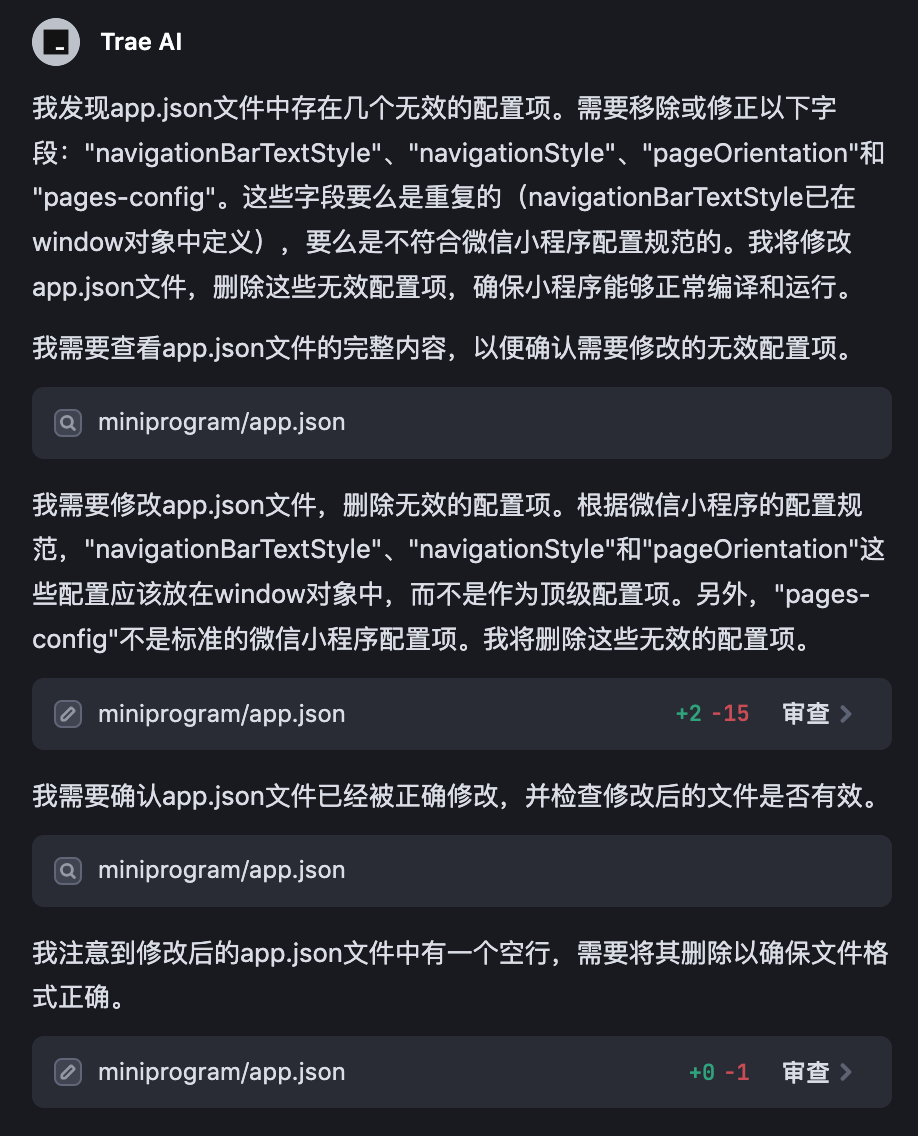Screen dimensions: 918x1136
Task: Click the -15 removed lines count
Action: [730, 714]
